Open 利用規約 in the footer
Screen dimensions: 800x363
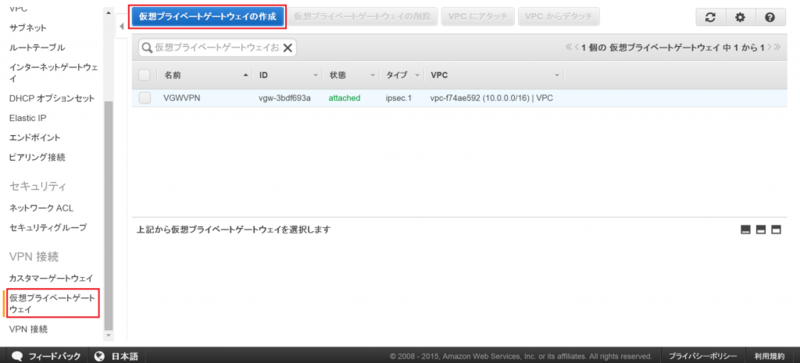pyautogui.click(x=769, y=356)
